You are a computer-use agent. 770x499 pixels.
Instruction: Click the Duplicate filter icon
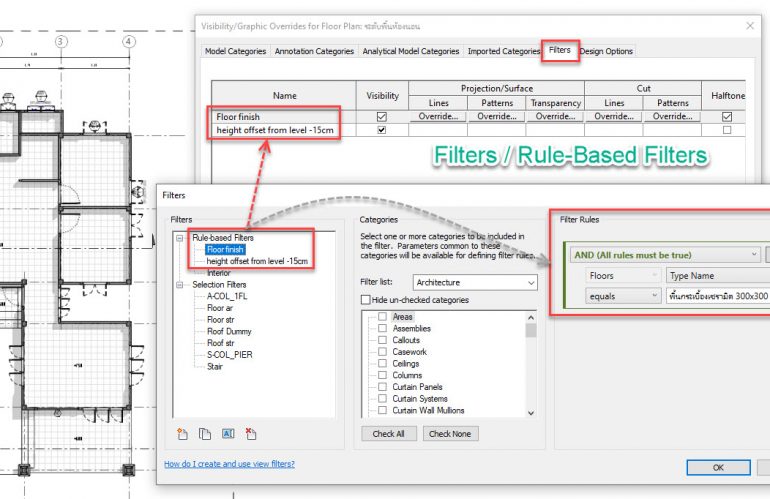tap(205, 434)
